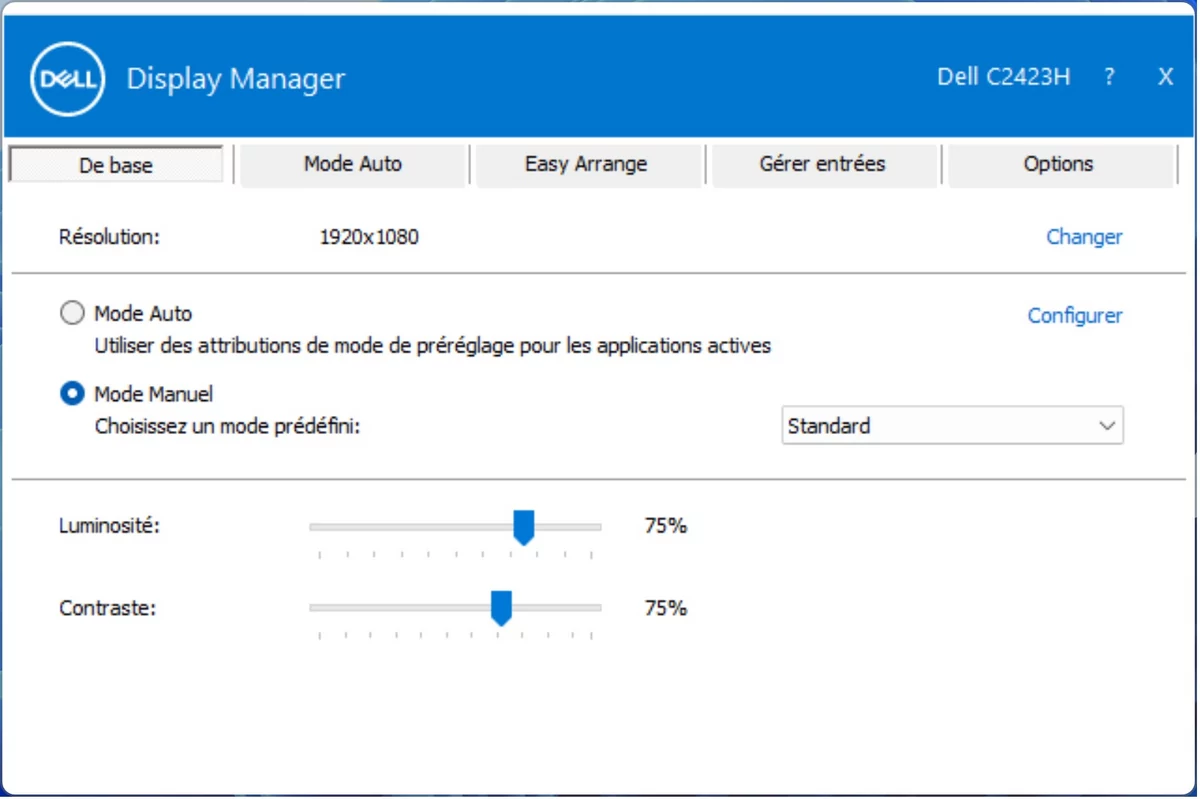Viewport: 1200px width, 799px height.
Task: Click the Dell logo icon
Action: [x=68, y=79]
